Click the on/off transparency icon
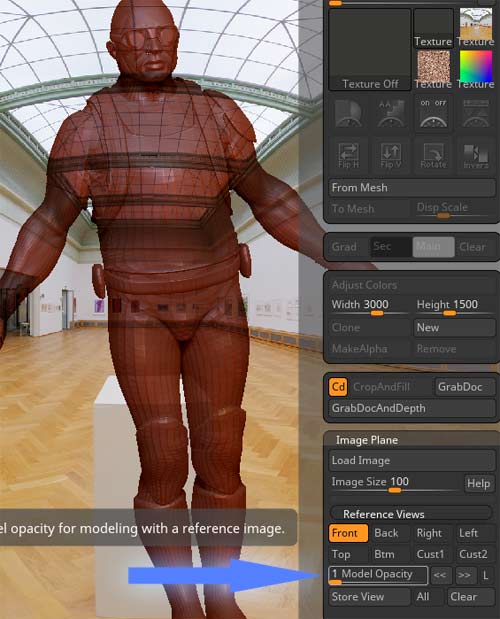 [x=433, y=113]
